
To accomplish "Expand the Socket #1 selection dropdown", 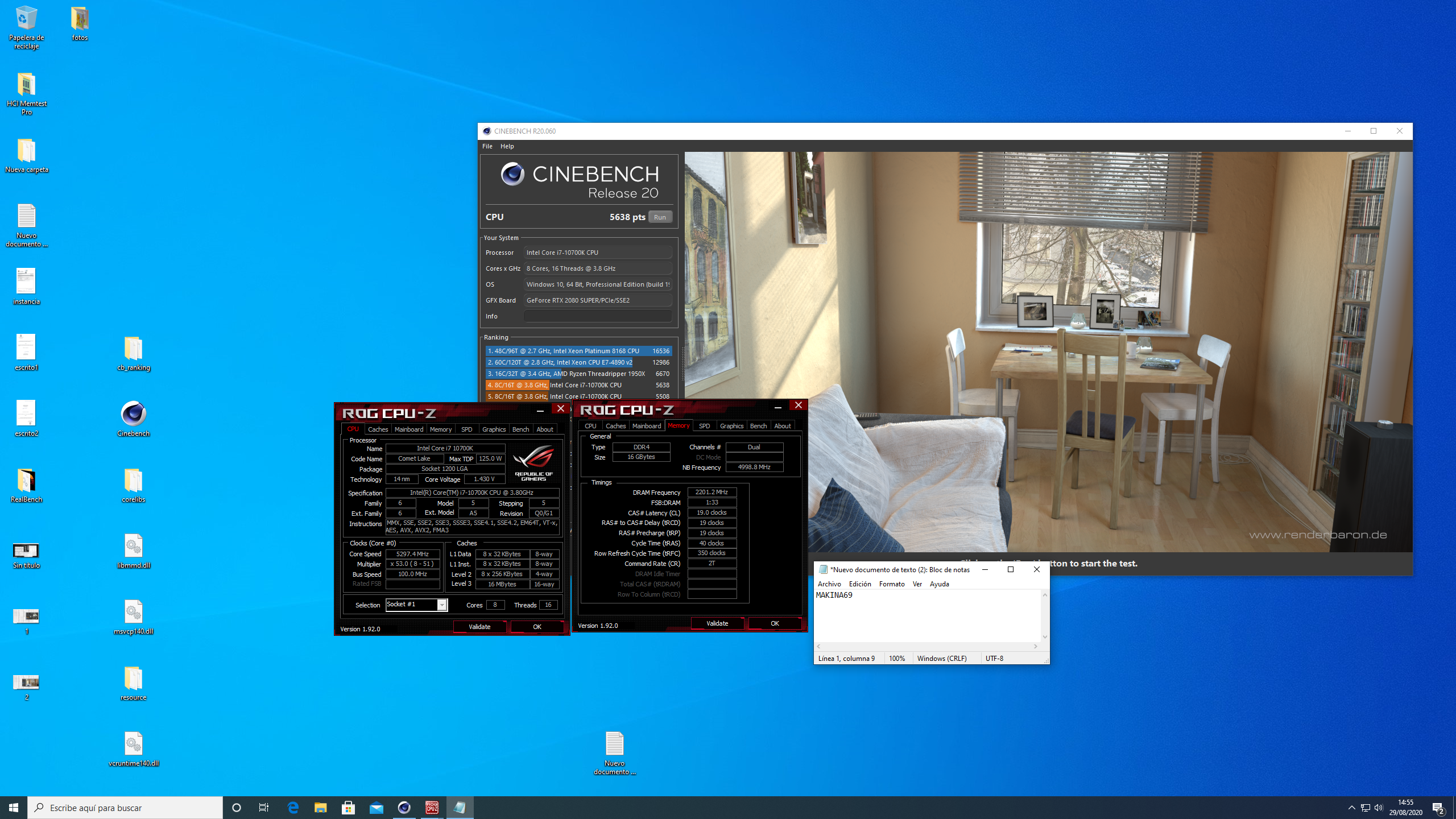I will 442,605.
